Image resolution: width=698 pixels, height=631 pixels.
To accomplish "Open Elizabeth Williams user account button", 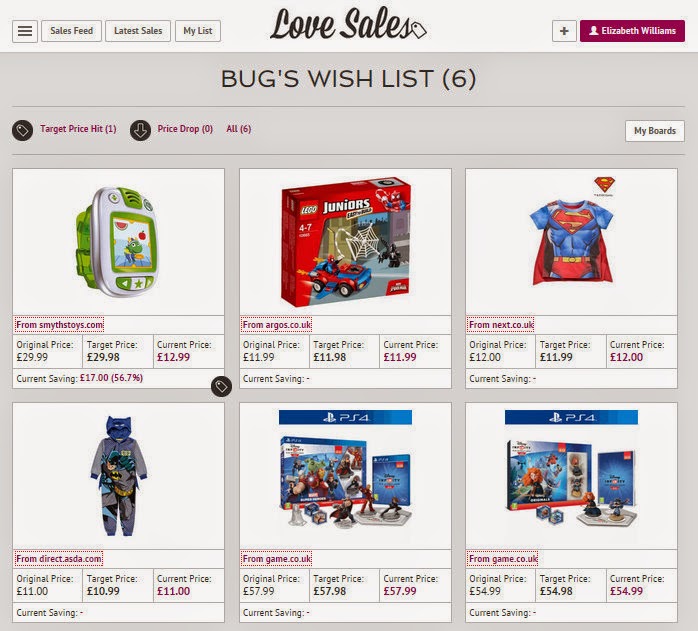I will tap(632, 31).
